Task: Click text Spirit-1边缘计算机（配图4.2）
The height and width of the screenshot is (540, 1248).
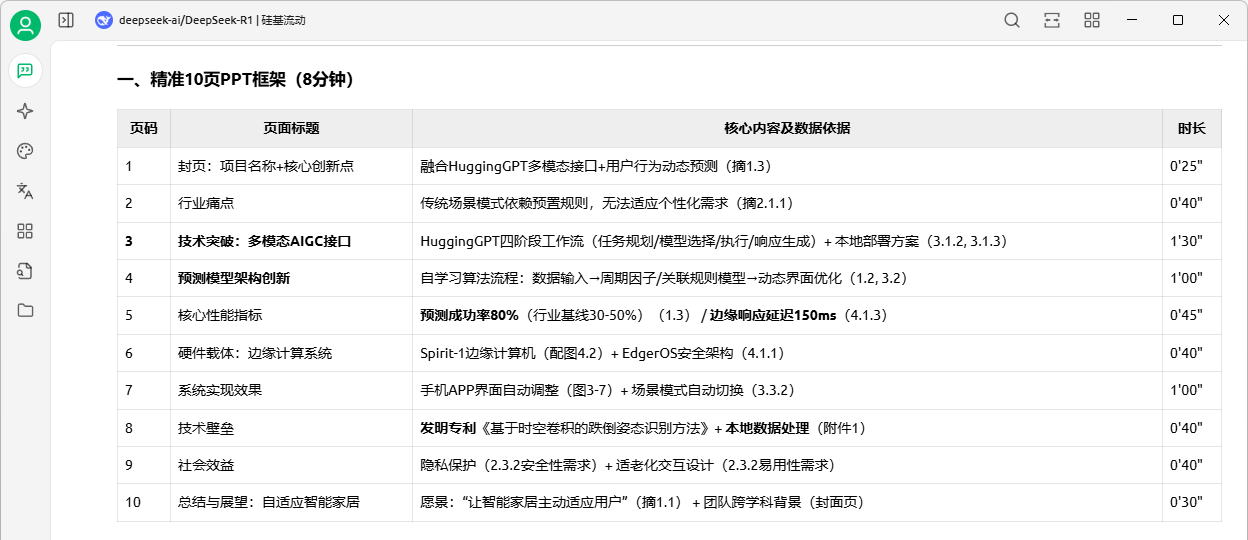Action: click(513, 353)
